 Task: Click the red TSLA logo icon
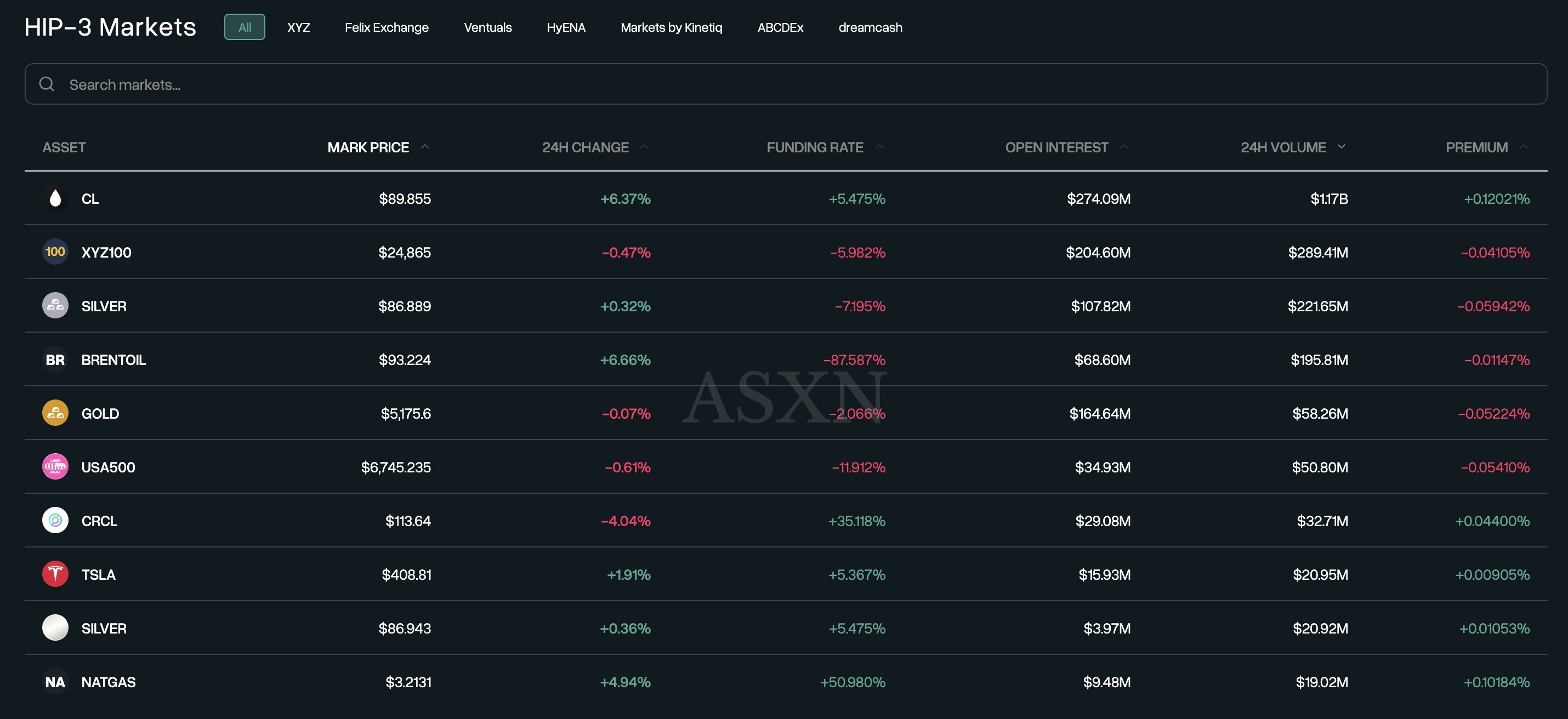tap(55, 574)
